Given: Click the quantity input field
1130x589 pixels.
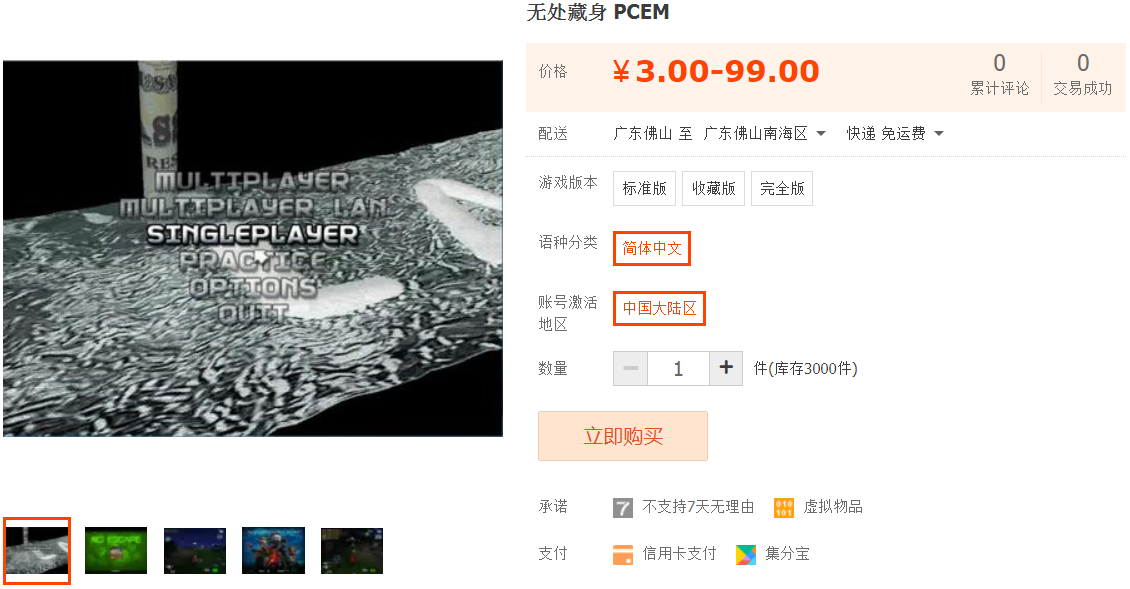Looking at the screenshot, I should pyautogui.click(x=678, y=368).
